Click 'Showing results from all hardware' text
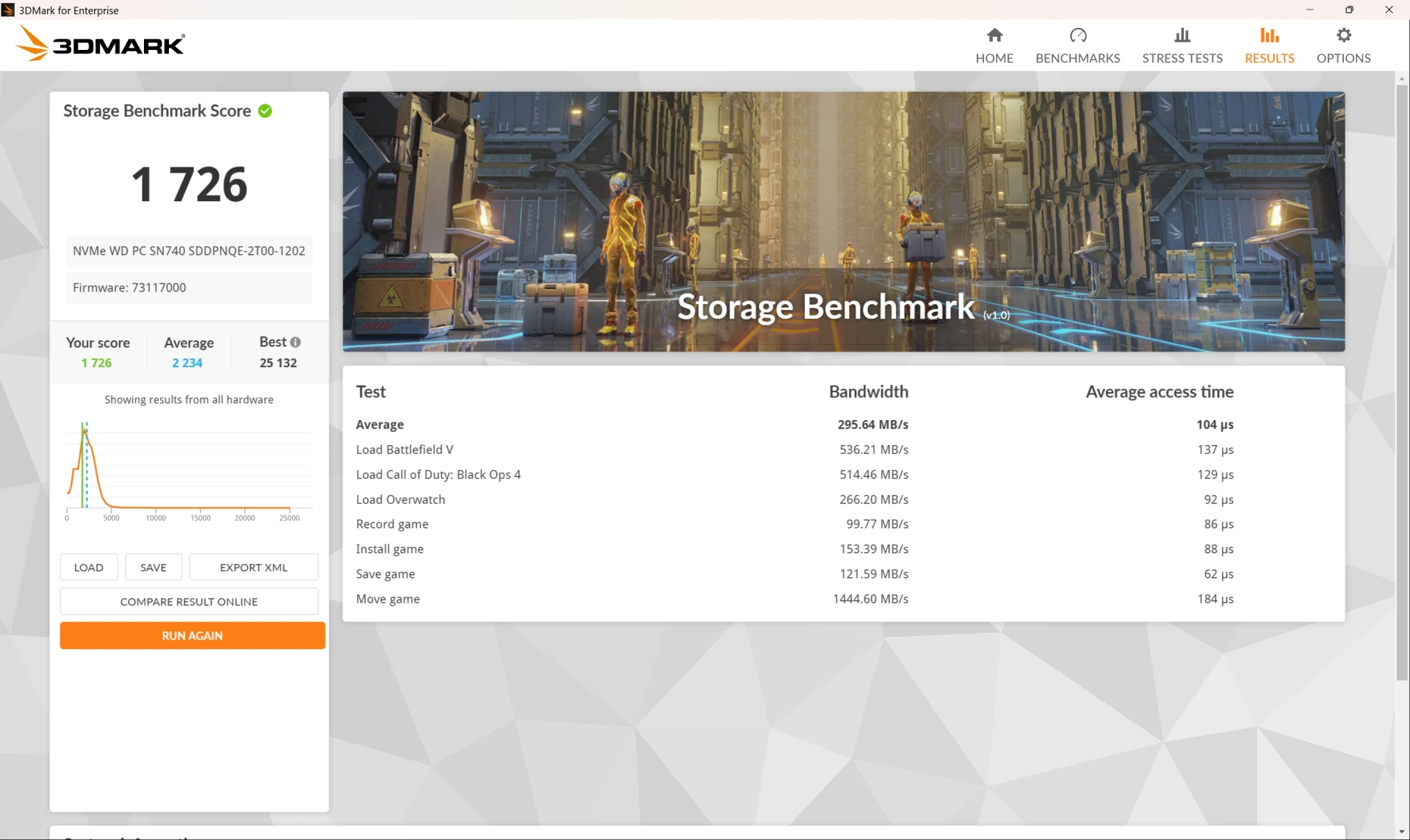 pos(189,399)
